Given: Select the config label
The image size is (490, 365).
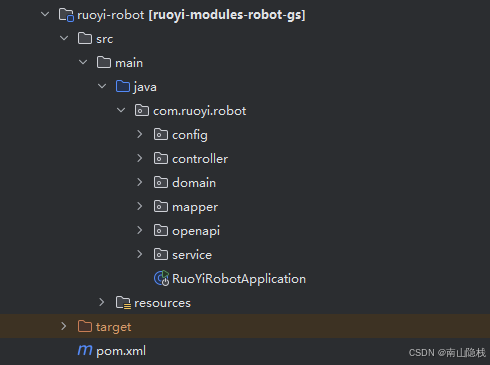Looking at the screenshot, I should [x=190, y=135].
